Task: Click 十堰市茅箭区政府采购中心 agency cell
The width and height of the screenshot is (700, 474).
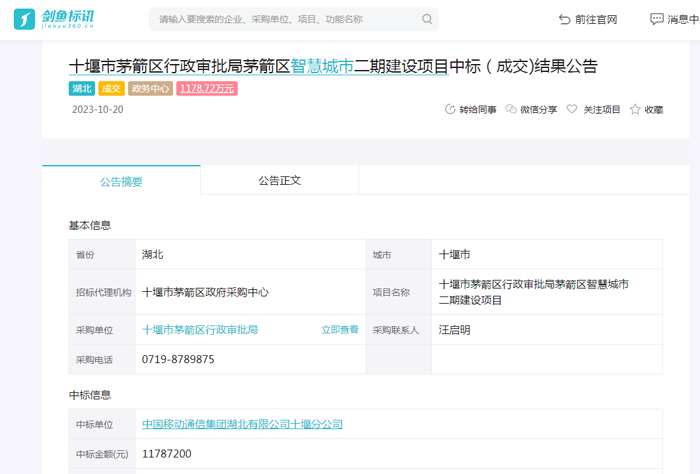Action: point(250,292)
